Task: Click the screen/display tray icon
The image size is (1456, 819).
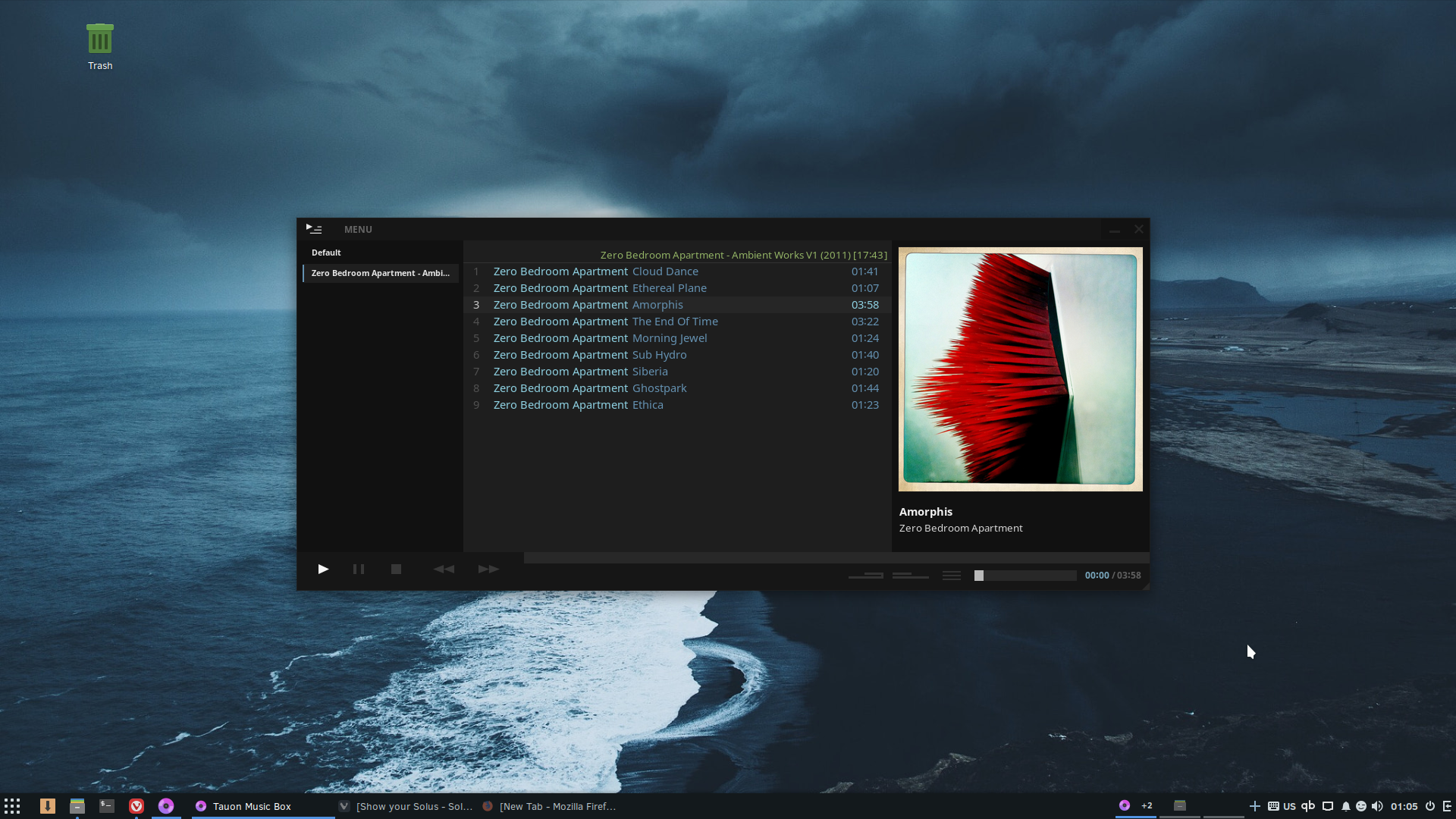Action: point(1328,806)
